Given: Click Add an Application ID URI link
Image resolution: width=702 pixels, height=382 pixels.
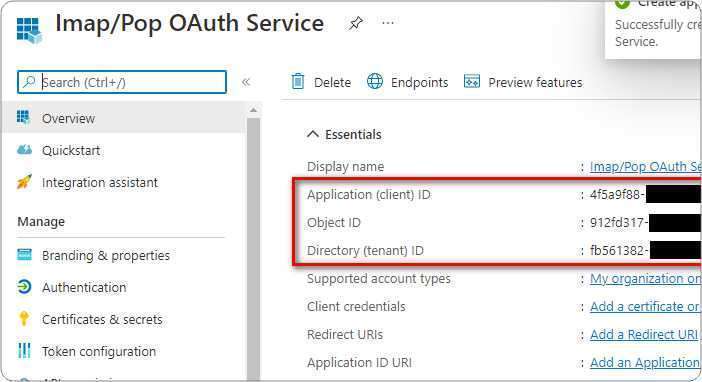Looking at the screenshot, I should point(645,362).
